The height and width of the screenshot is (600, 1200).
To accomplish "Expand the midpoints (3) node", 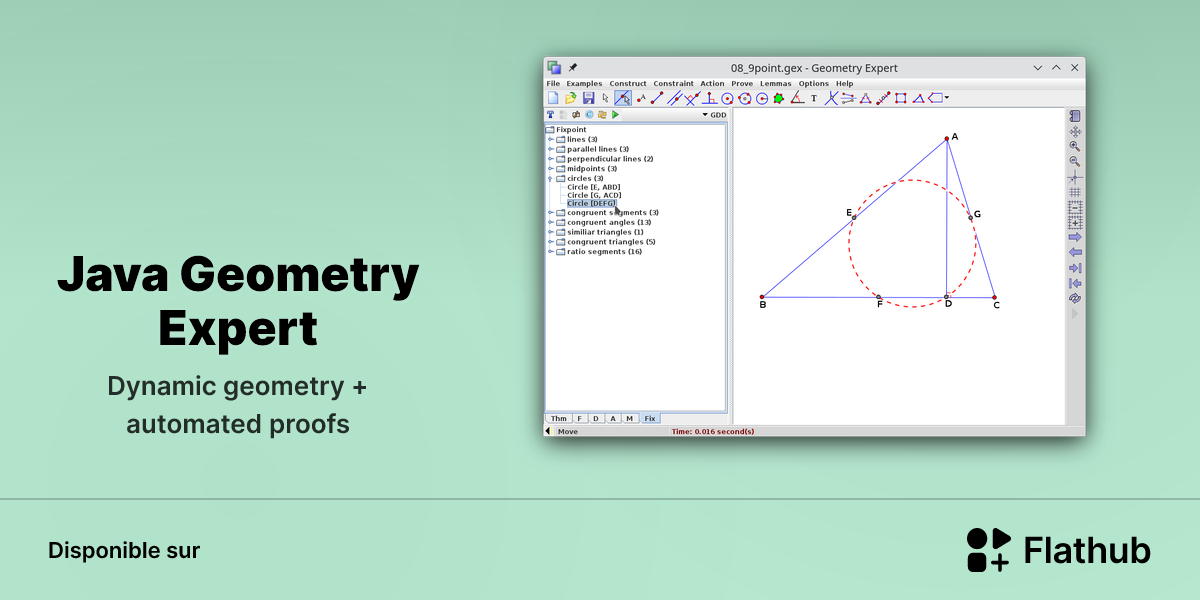I will [x=550, y=168].
